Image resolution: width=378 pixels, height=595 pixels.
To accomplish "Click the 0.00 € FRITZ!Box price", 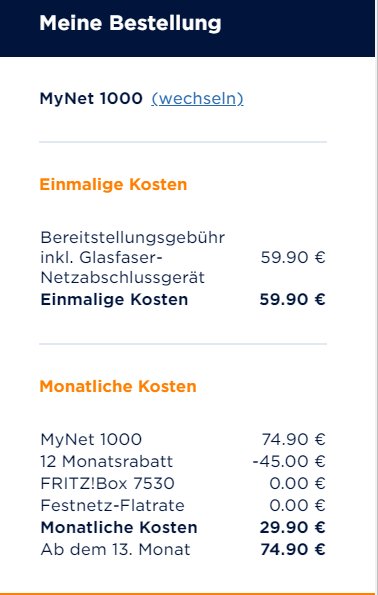I will coord(298,483).
